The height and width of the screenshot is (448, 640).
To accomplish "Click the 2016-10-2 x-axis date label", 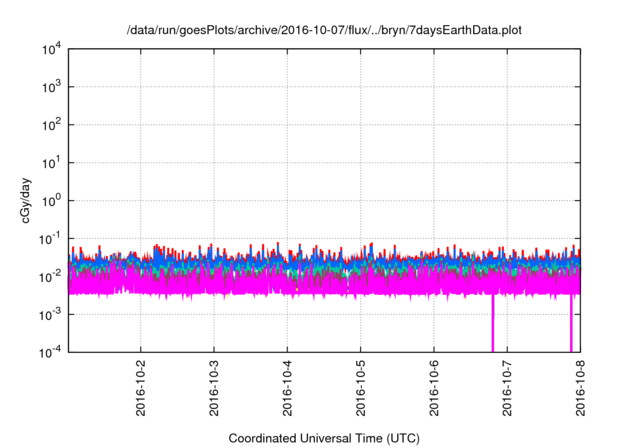I will tap(140, 388).
